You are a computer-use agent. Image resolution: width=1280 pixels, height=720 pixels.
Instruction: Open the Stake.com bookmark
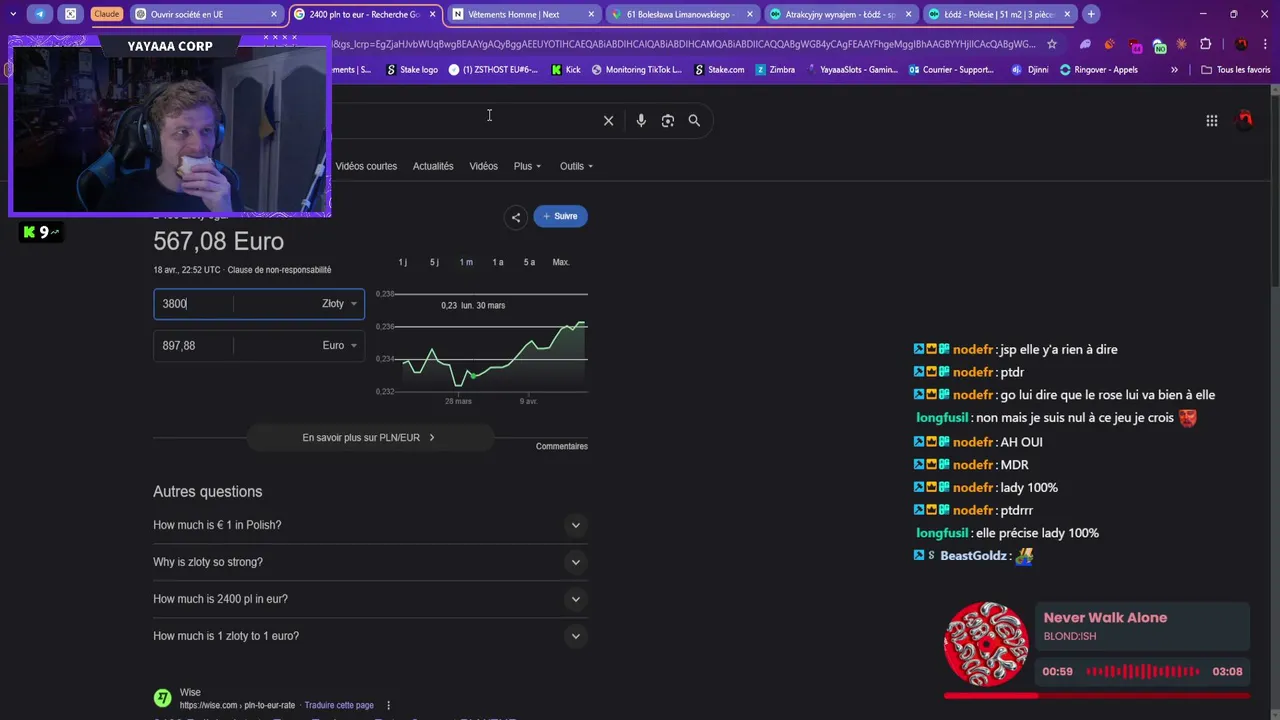coord(719,70)
